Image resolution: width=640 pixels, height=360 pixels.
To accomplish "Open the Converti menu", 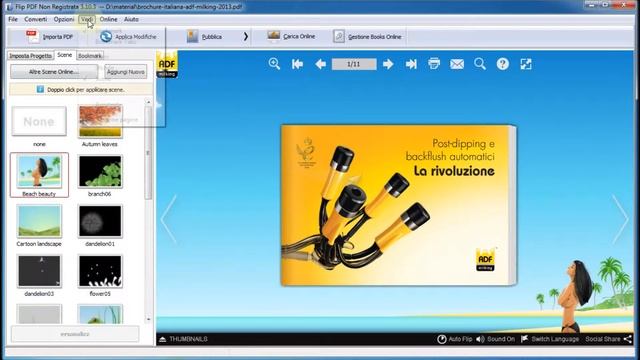I will click(36, 19).
